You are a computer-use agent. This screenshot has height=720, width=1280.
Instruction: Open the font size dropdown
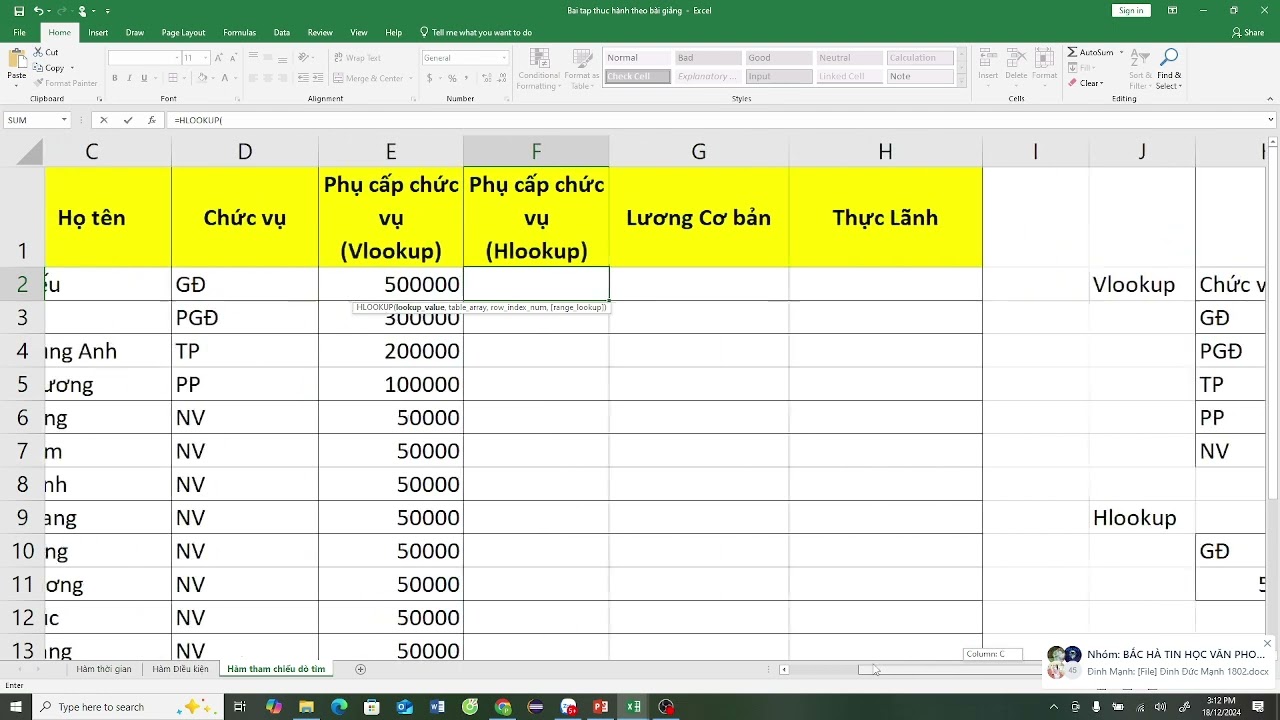(x=205, y=58)
